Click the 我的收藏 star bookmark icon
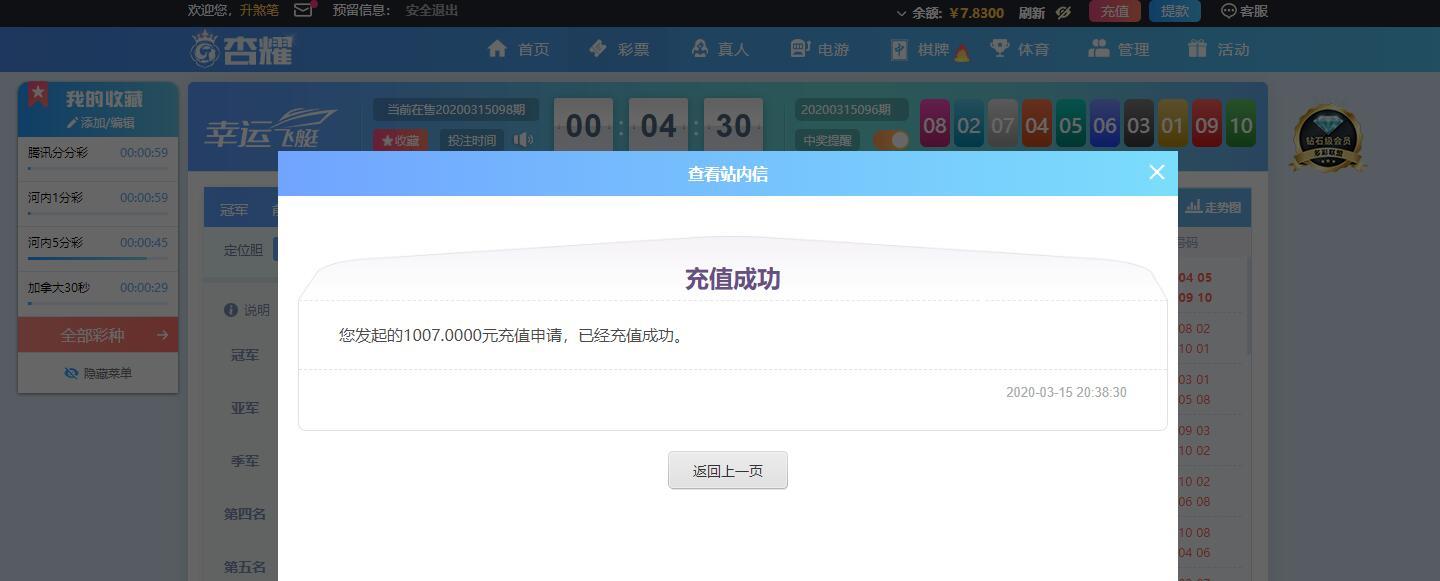Viewport: 1440px width, 581px height. [x=38, y=95]
